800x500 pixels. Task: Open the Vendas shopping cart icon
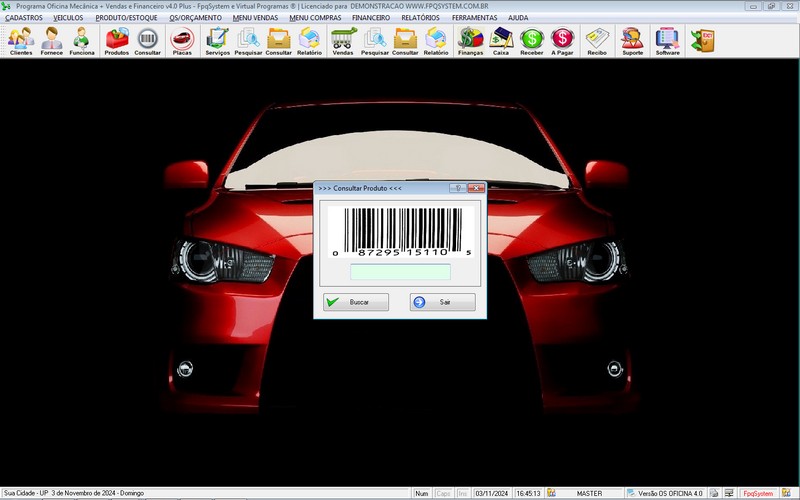tap(343, 40)
